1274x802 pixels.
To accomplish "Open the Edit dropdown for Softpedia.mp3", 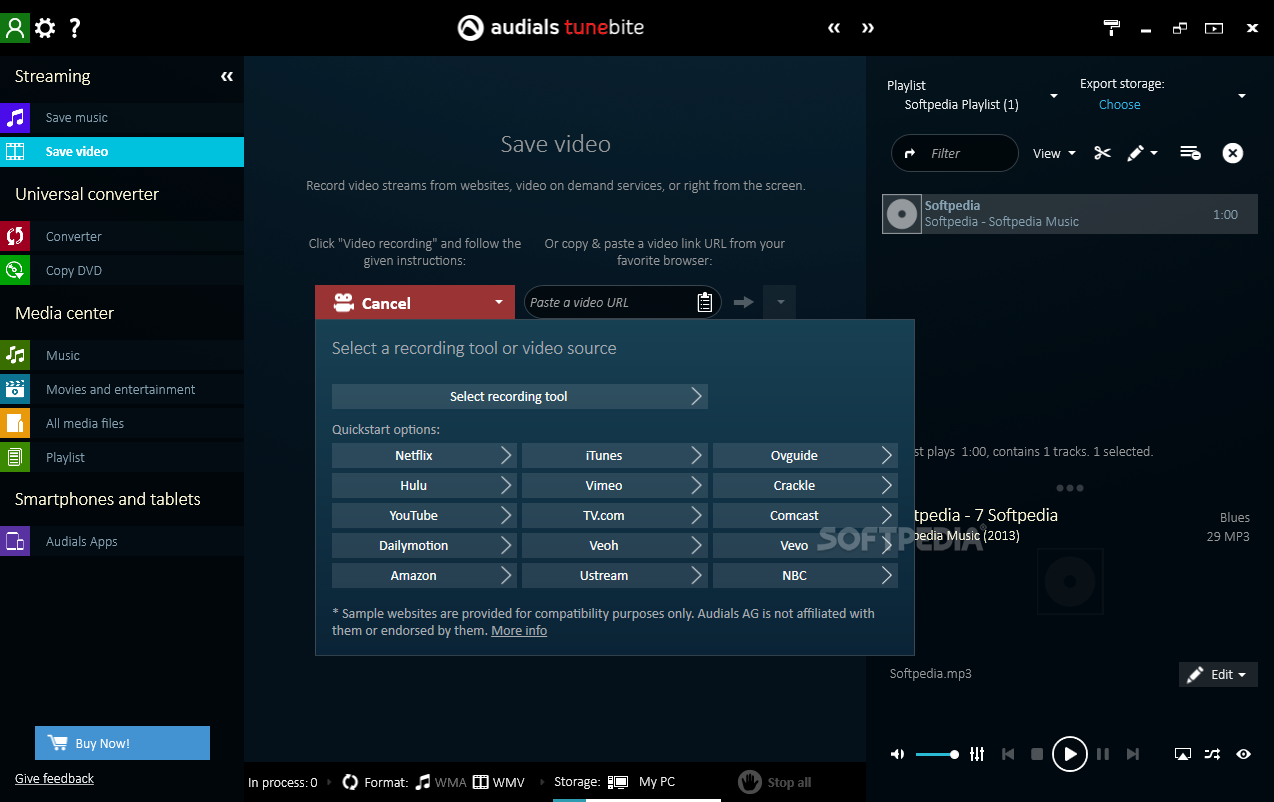I will tap(1218, 675).
